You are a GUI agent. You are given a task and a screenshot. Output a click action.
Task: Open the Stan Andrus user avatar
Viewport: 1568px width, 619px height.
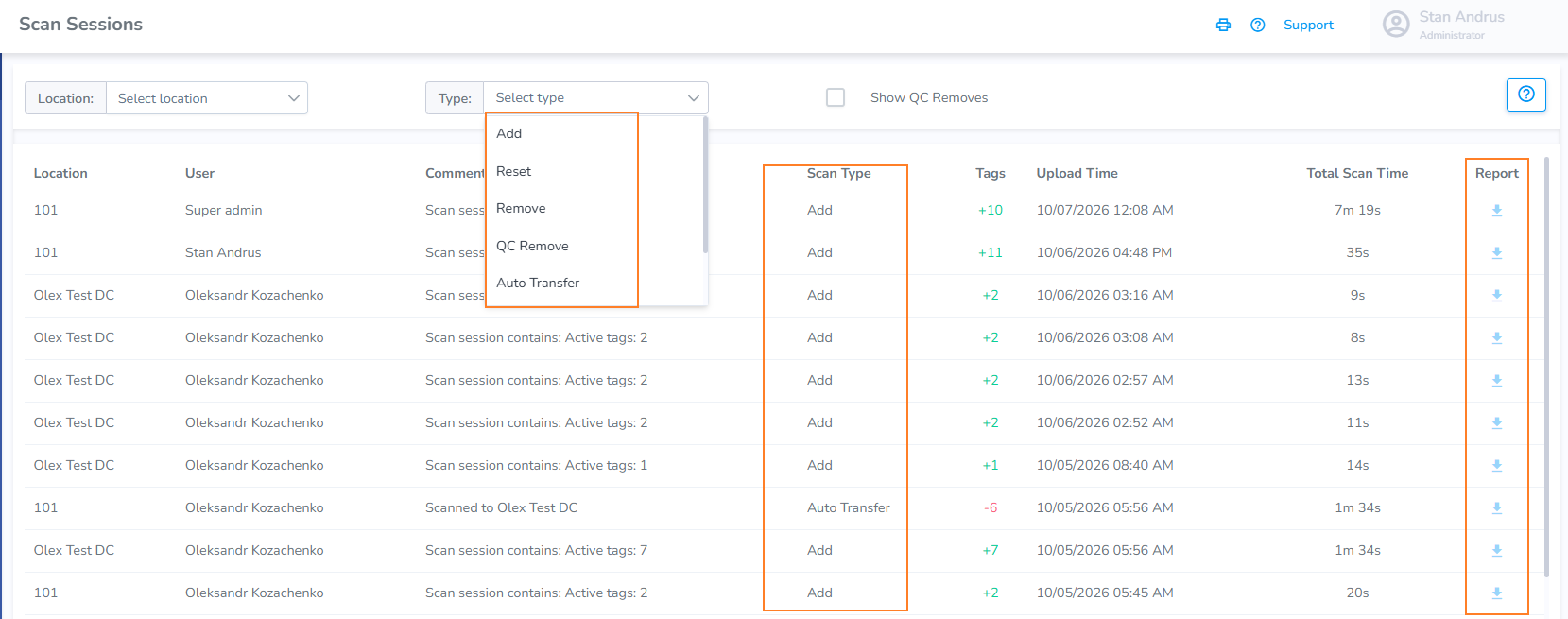click(x=1396, y=25)
